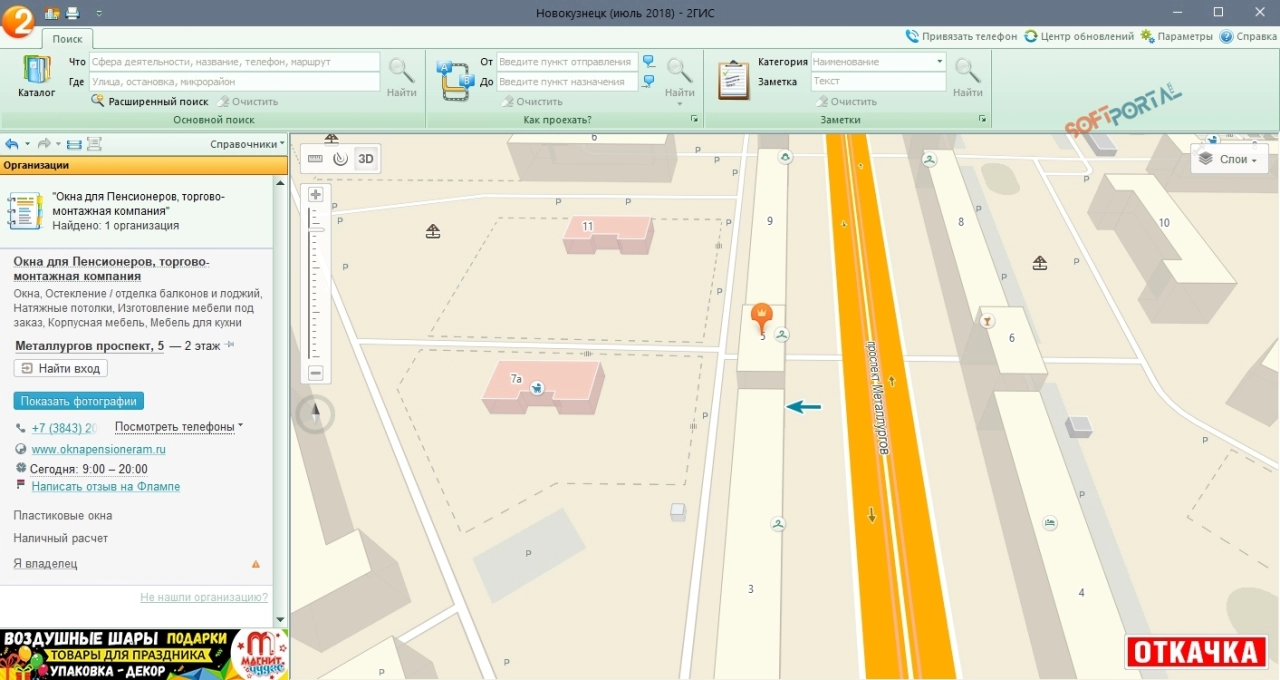Click the zoom out minus button on map
Viewport: 1280px width, 680px height.
coord(316,373)
